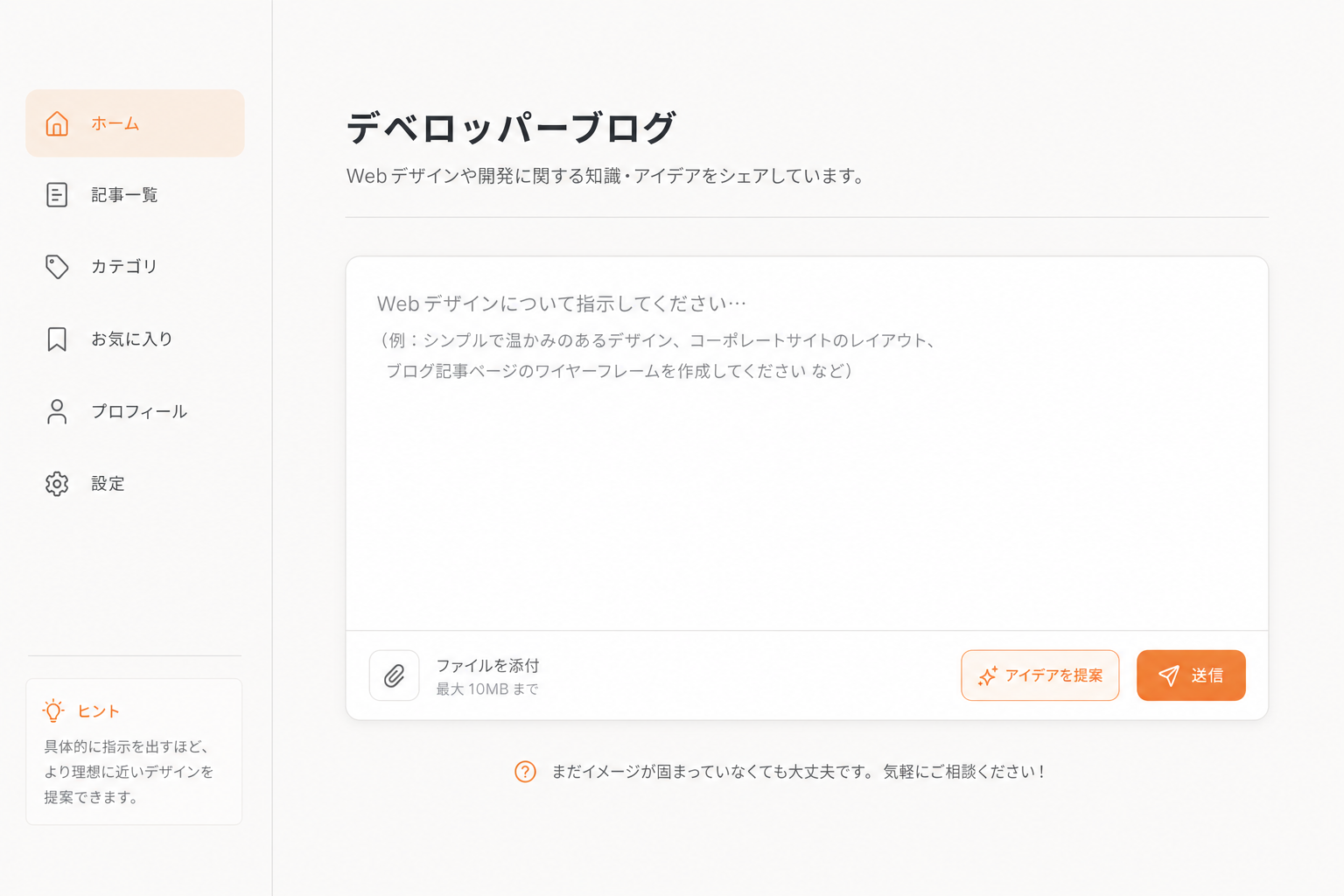Viewport: 1344px width, 896px height.
Task: Select 設定 at the bottom of the menu
Action: pos(108,484)
